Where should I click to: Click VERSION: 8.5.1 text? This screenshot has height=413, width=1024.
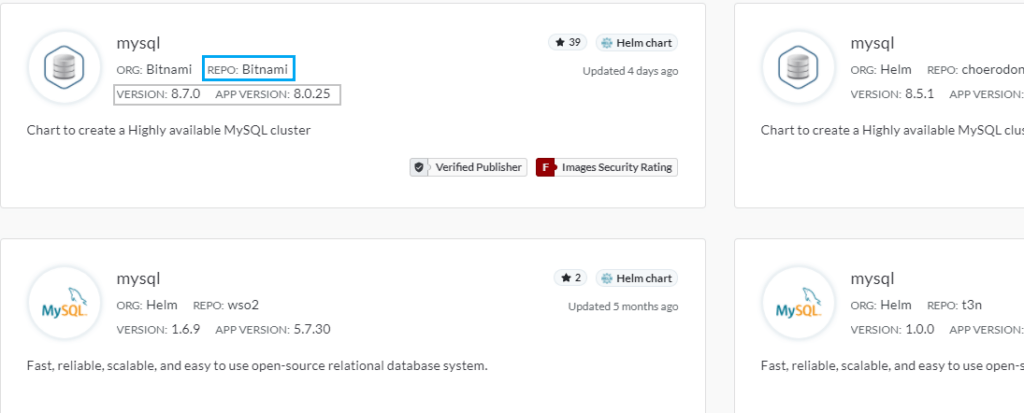point(892,94)
